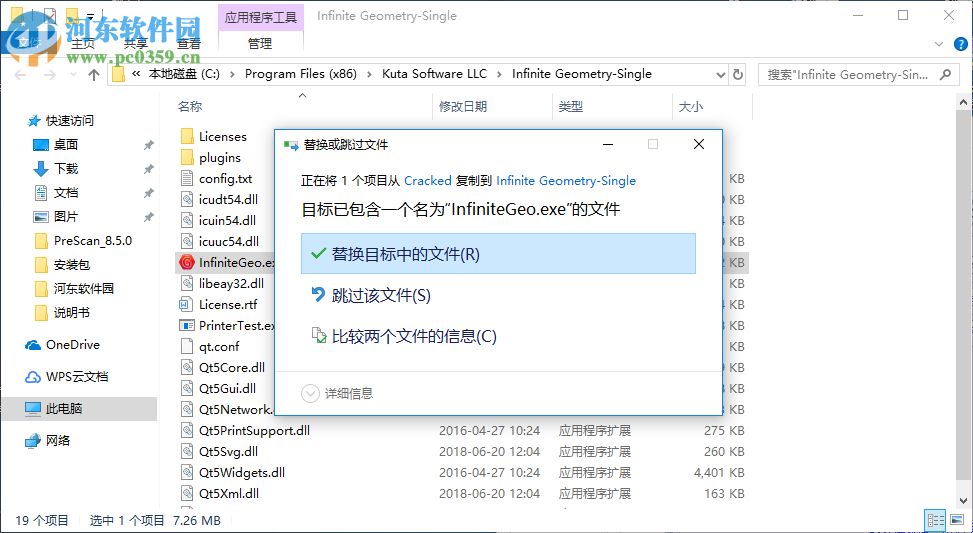Screen dimensions: 973x533
Task: Click the libeay32.dll file icon
Action: tap(187, 284)
